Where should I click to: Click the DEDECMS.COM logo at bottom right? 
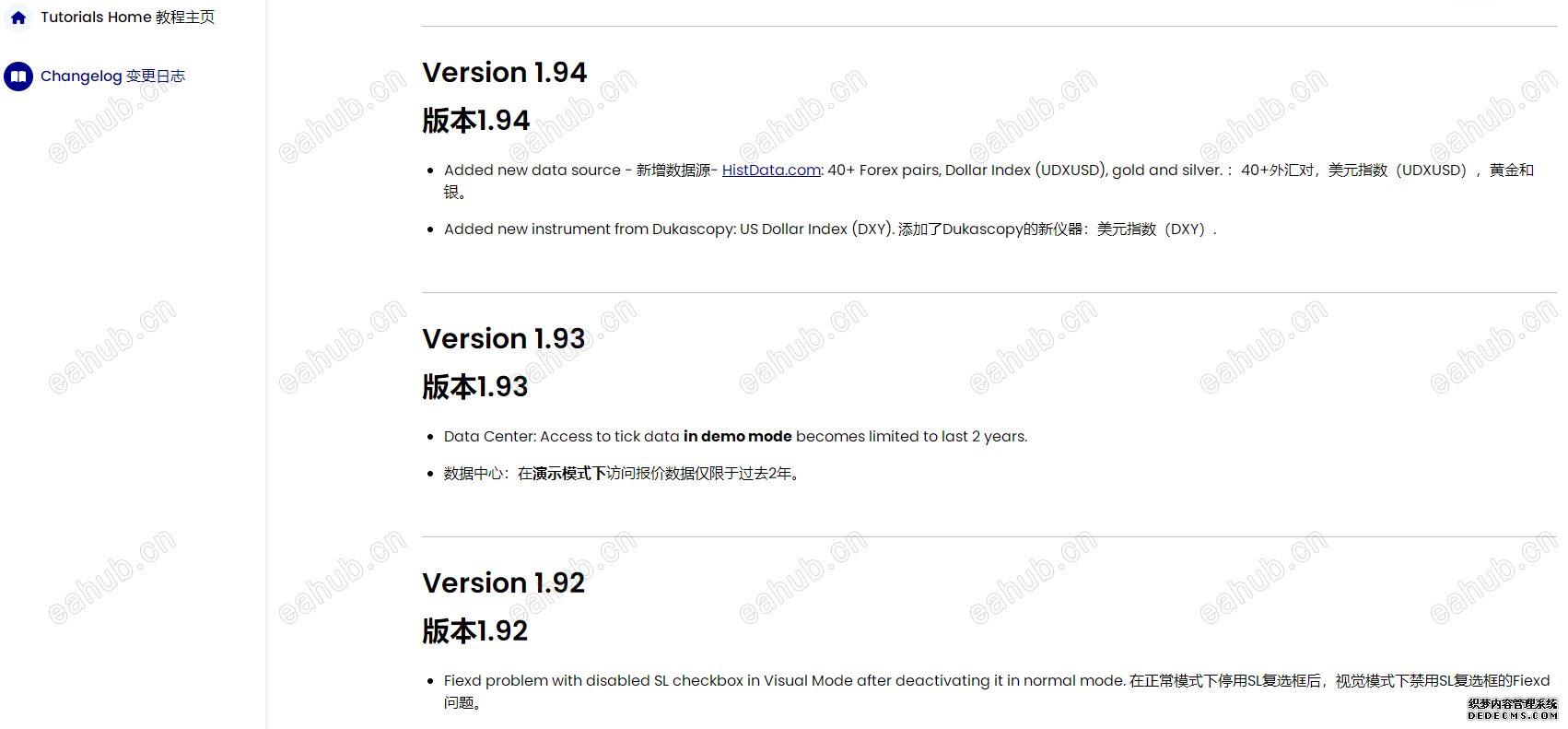coord(1512,709)
